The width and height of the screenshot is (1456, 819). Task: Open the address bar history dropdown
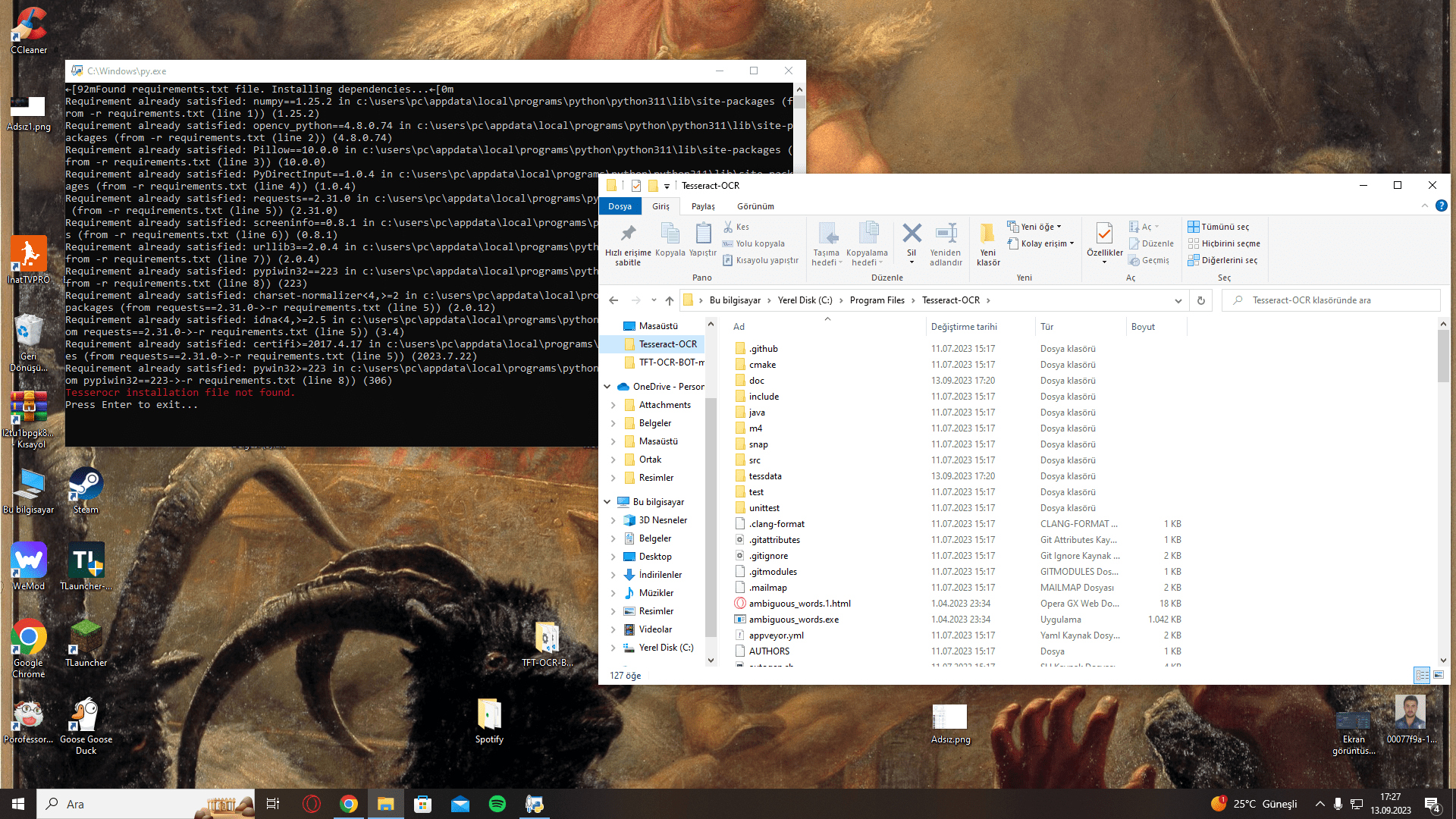1178,300
